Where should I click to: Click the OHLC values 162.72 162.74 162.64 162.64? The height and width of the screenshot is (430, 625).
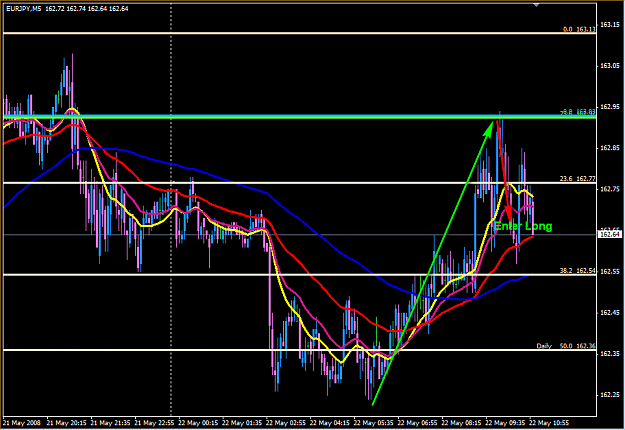[86, 8]
